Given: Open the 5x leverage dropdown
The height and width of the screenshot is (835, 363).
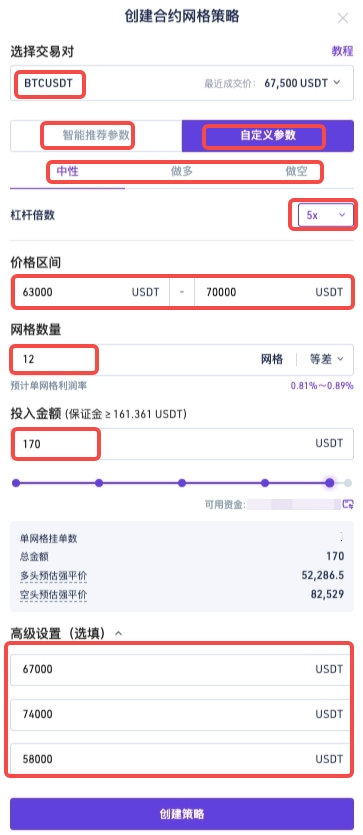Looking at the screenshot, I should (x=325, y=215).
